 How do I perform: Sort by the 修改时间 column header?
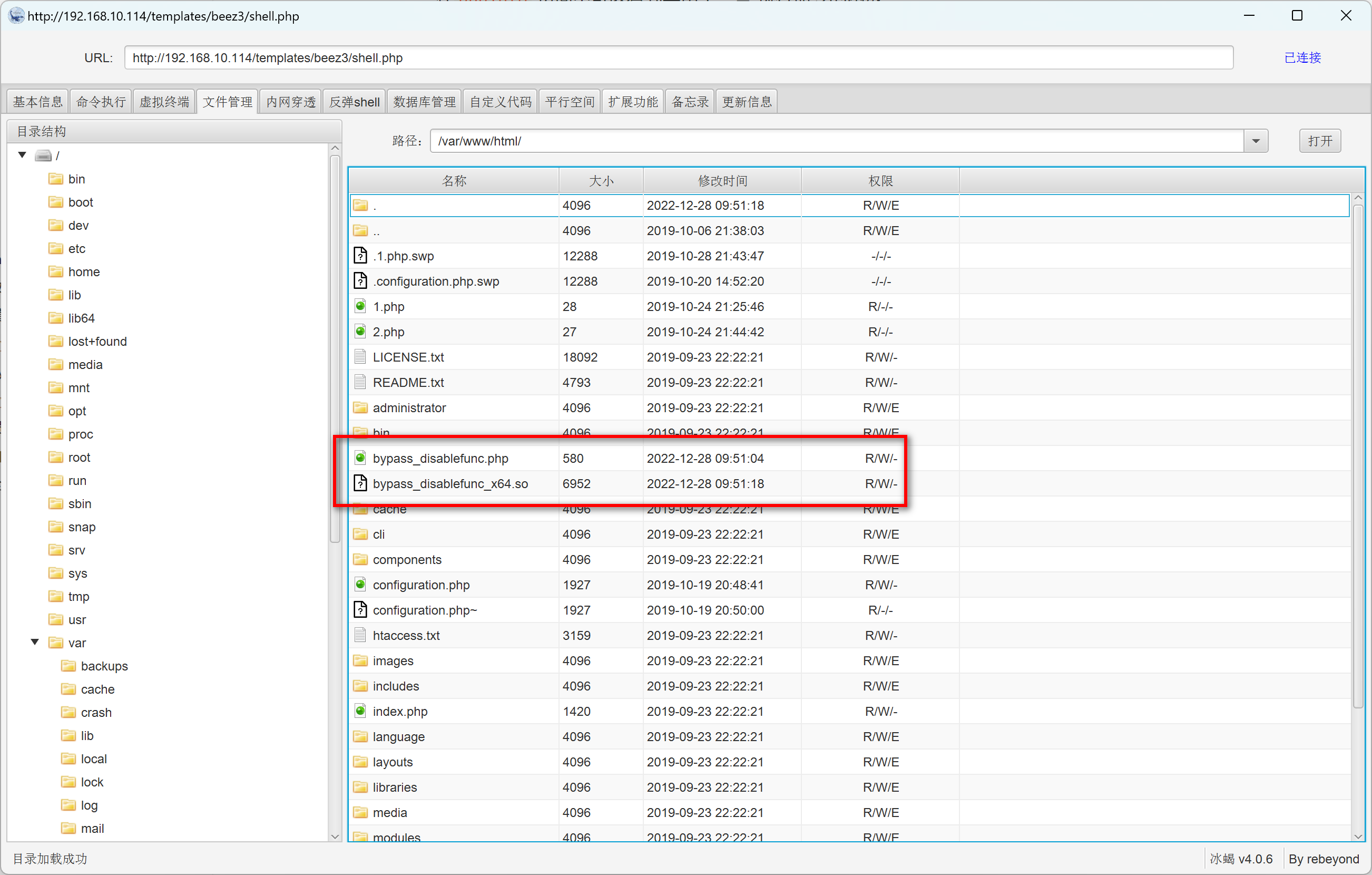pyautogui.click(x=722, y=181)
